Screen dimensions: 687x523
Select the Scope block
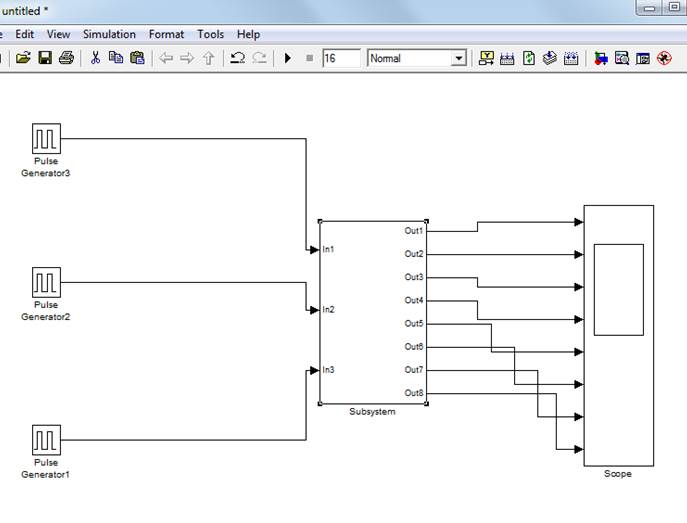(619, 336)
